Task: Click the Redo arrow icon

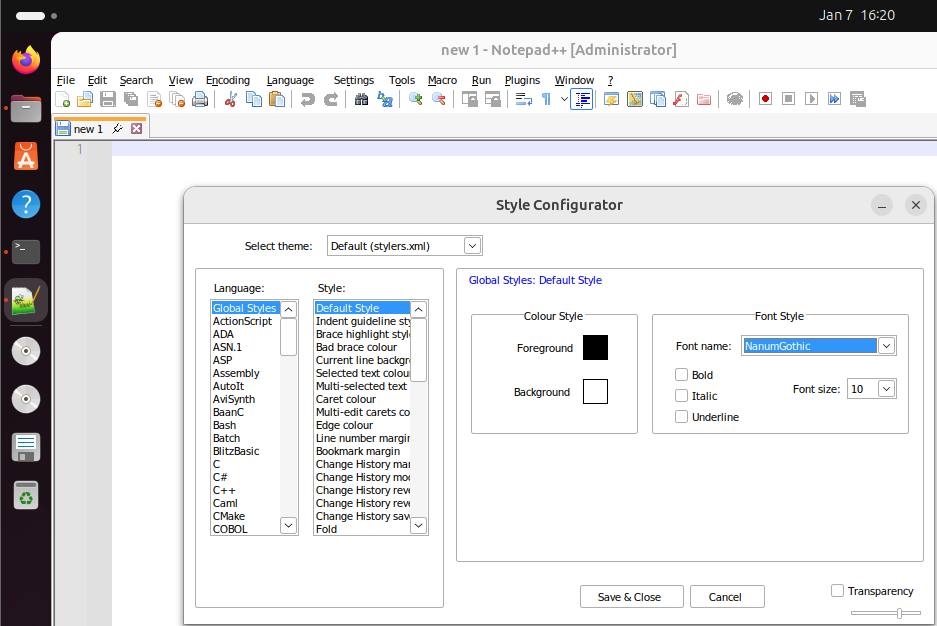Action: point(330,99)
